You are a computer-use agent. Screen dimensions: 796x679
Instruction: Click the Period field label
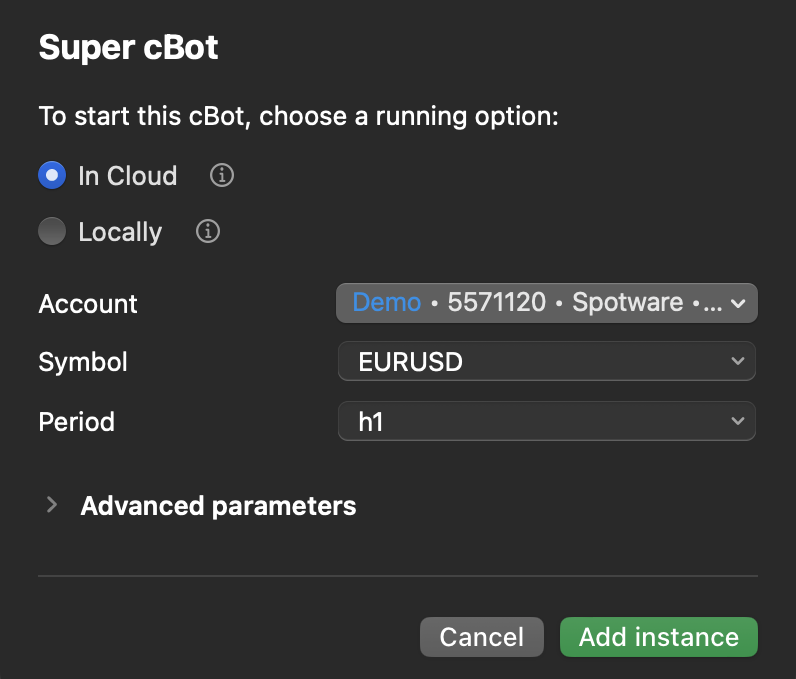click(76, 422)
